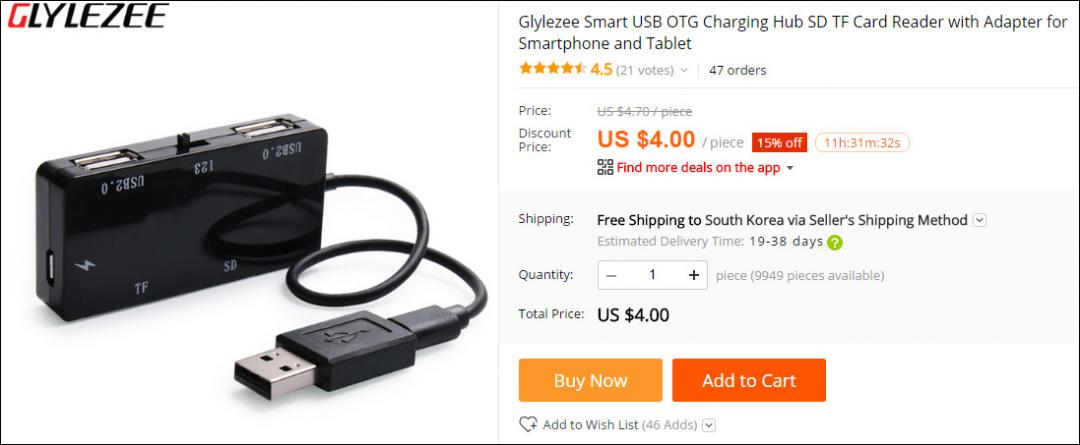Image resolution: width=1080 pixels, height=445 pixels.
Task: Expand the Find more deals arrow
Action: click(x=790, y=168)
